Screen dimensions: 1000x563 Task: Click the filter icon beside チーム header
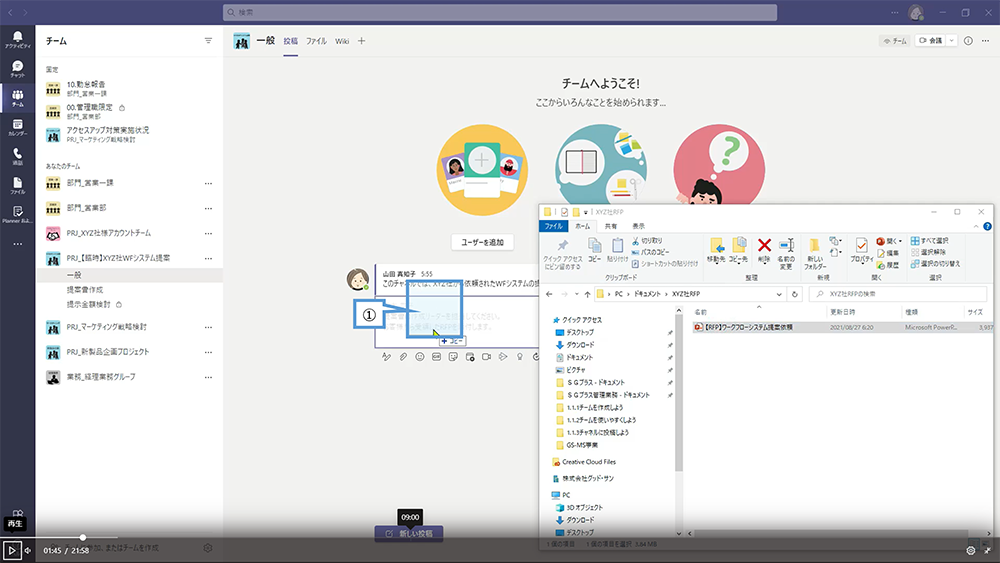click(208, 41)
